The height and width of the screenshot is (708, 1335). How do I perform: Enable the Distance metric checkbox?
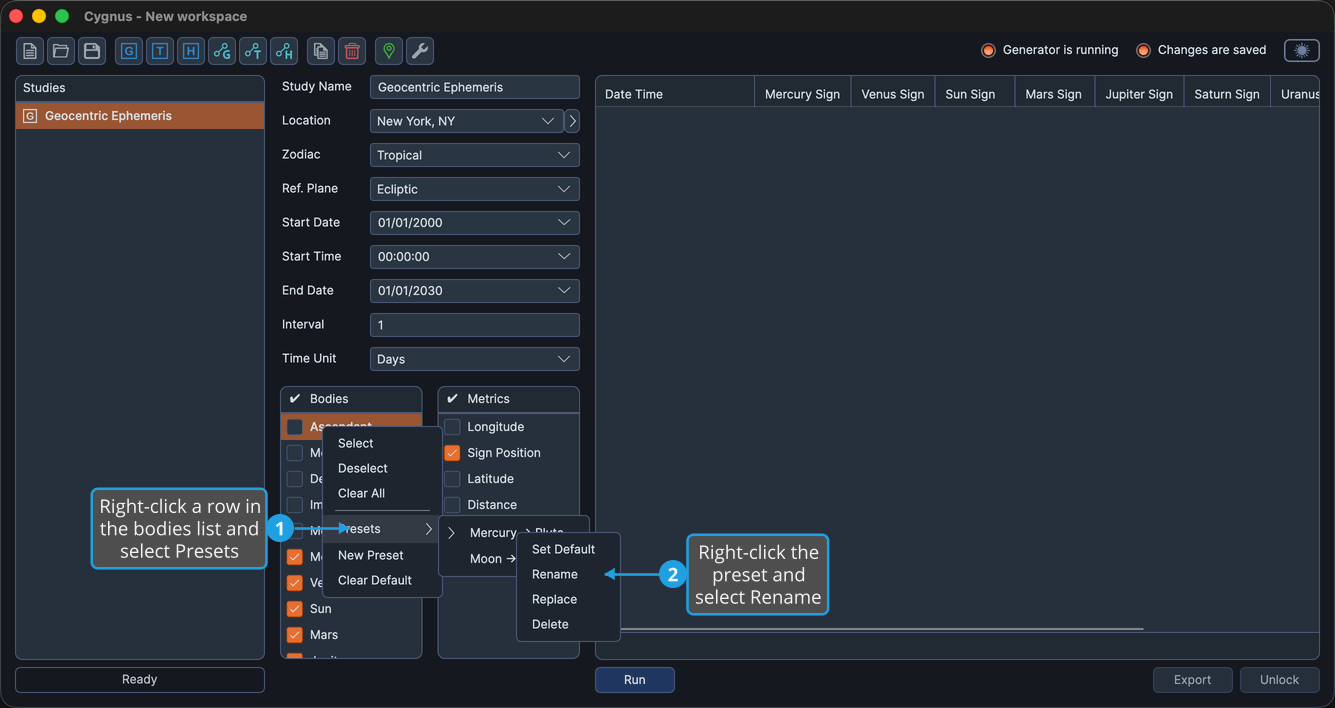coord(452,505)
